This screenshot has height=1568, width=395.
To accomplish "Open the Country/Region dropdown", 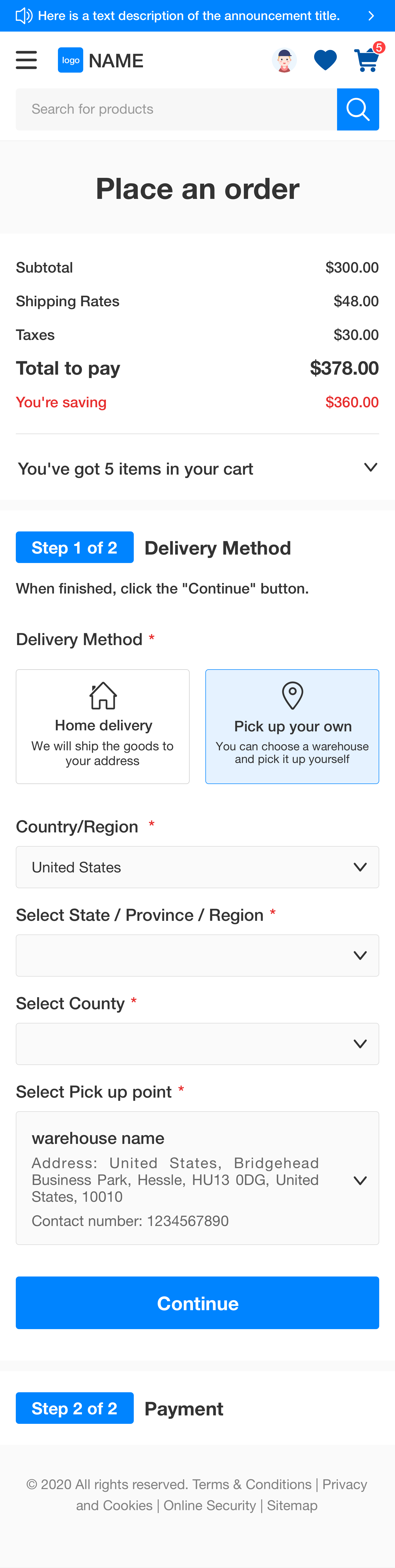I will pyautogui.click(x=197, y=867).
